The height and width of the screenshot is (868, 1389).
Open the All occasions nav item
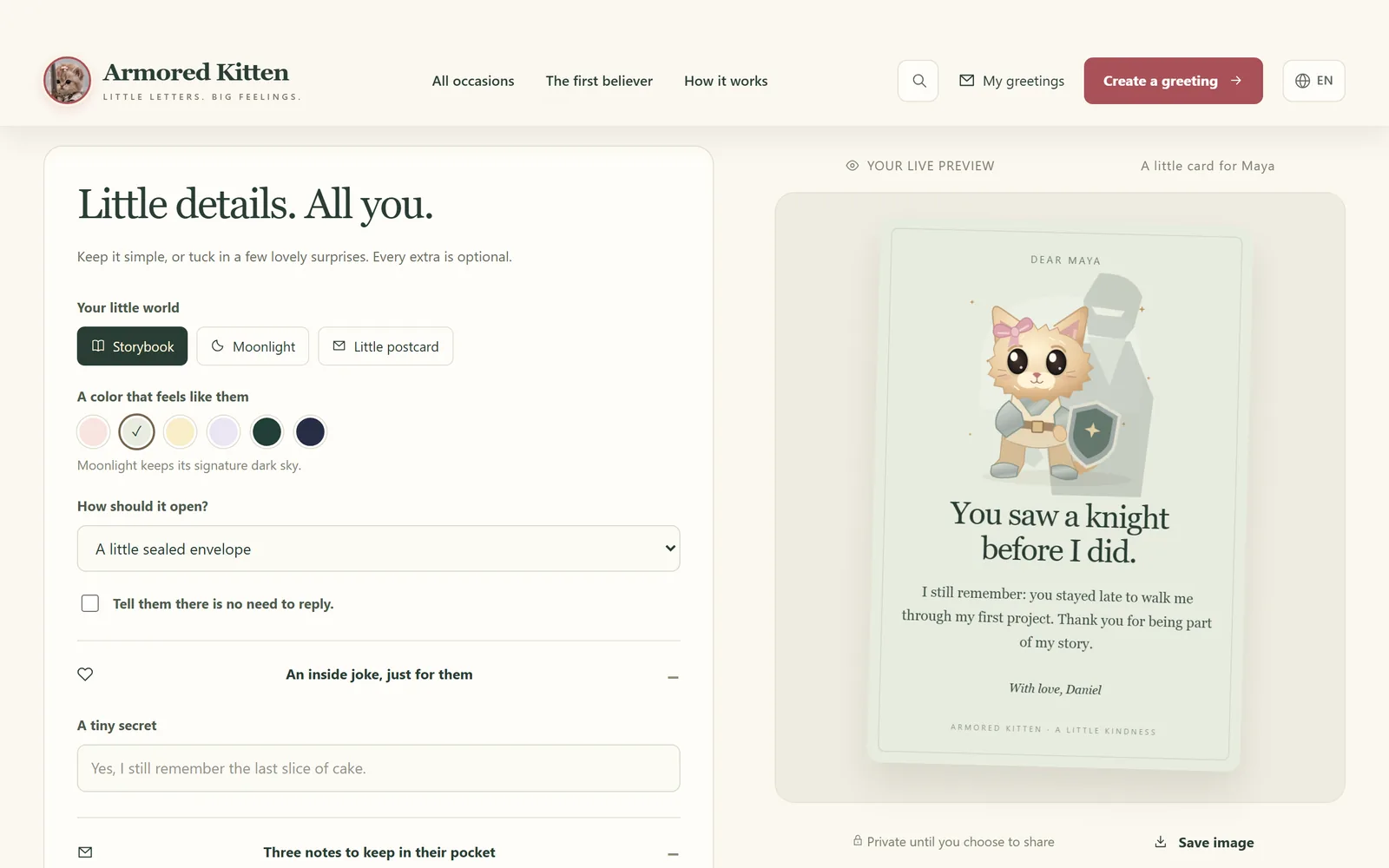pos(473,81)
